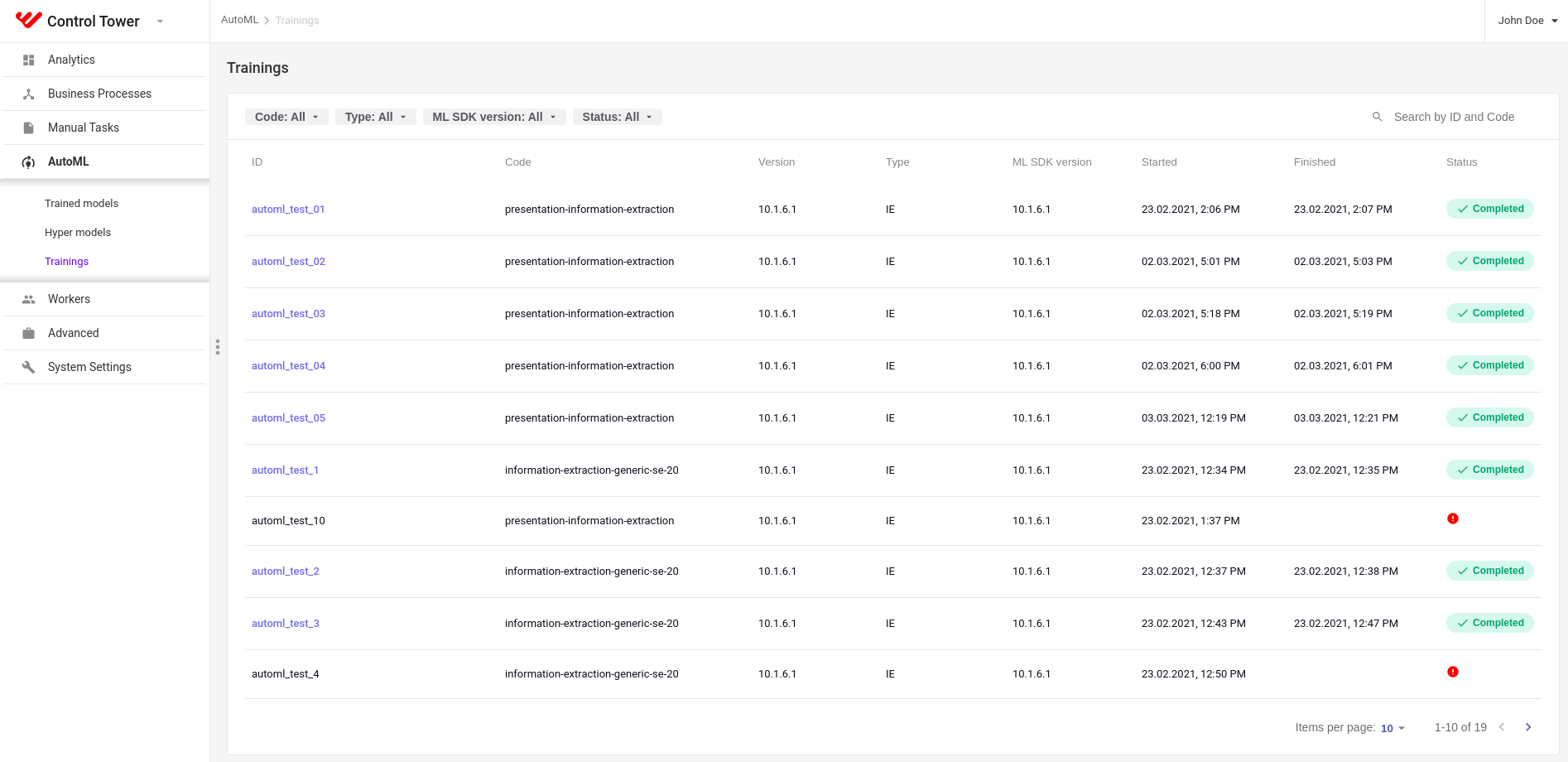The height and width of the screenshot is (762, 1568).
Task: Click the automl_test_10 ID text
Action: (x=288, y=521)
